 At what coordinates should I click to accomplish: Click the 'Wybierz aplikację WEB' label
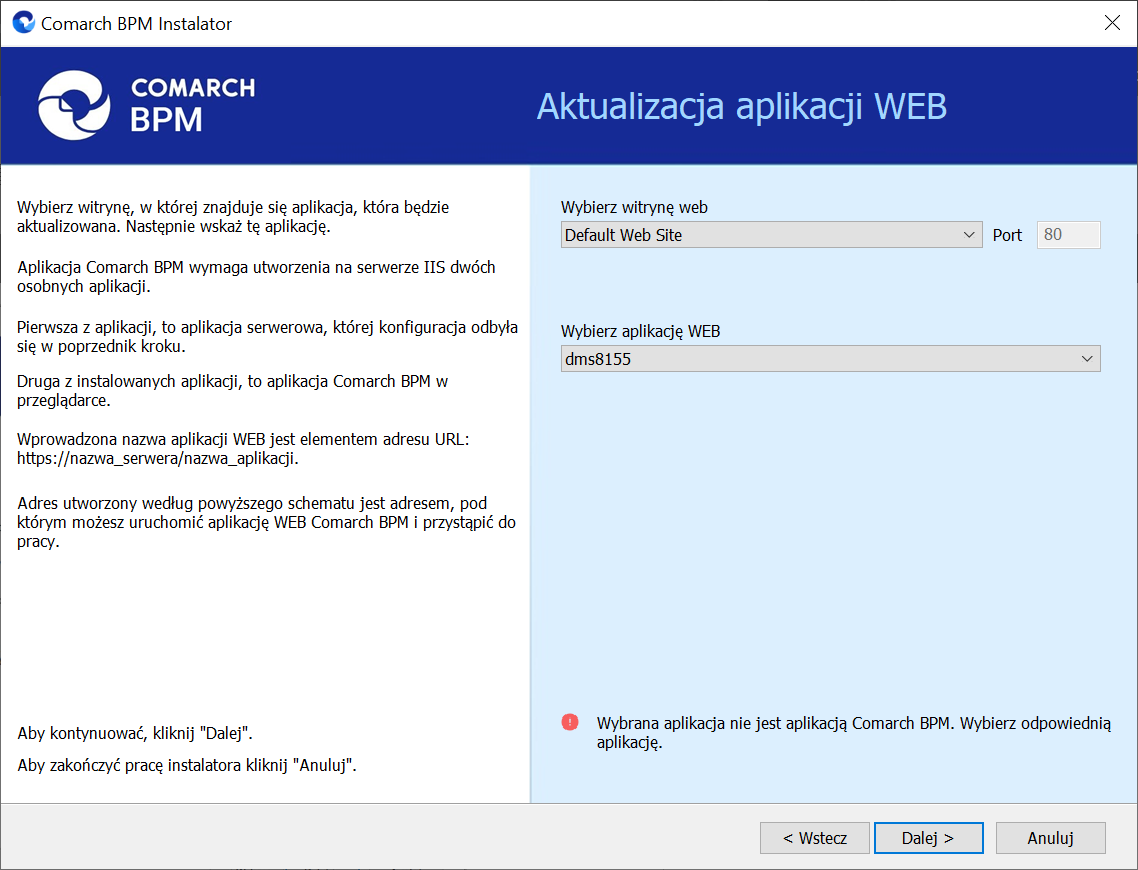point(640,332)
